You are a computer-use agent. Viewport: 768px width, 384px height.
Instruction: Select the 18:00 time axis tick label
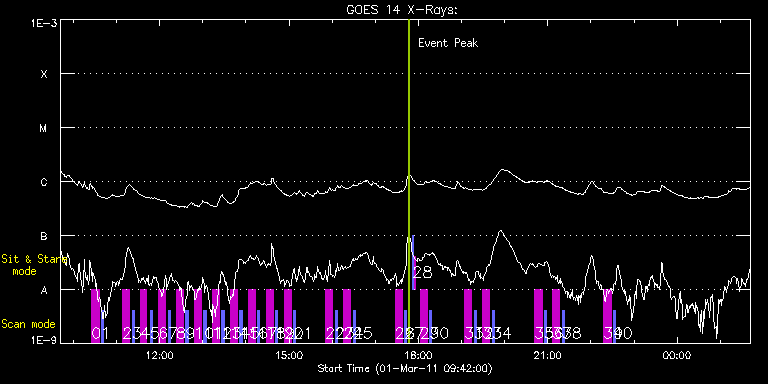[x=418, y=355]
